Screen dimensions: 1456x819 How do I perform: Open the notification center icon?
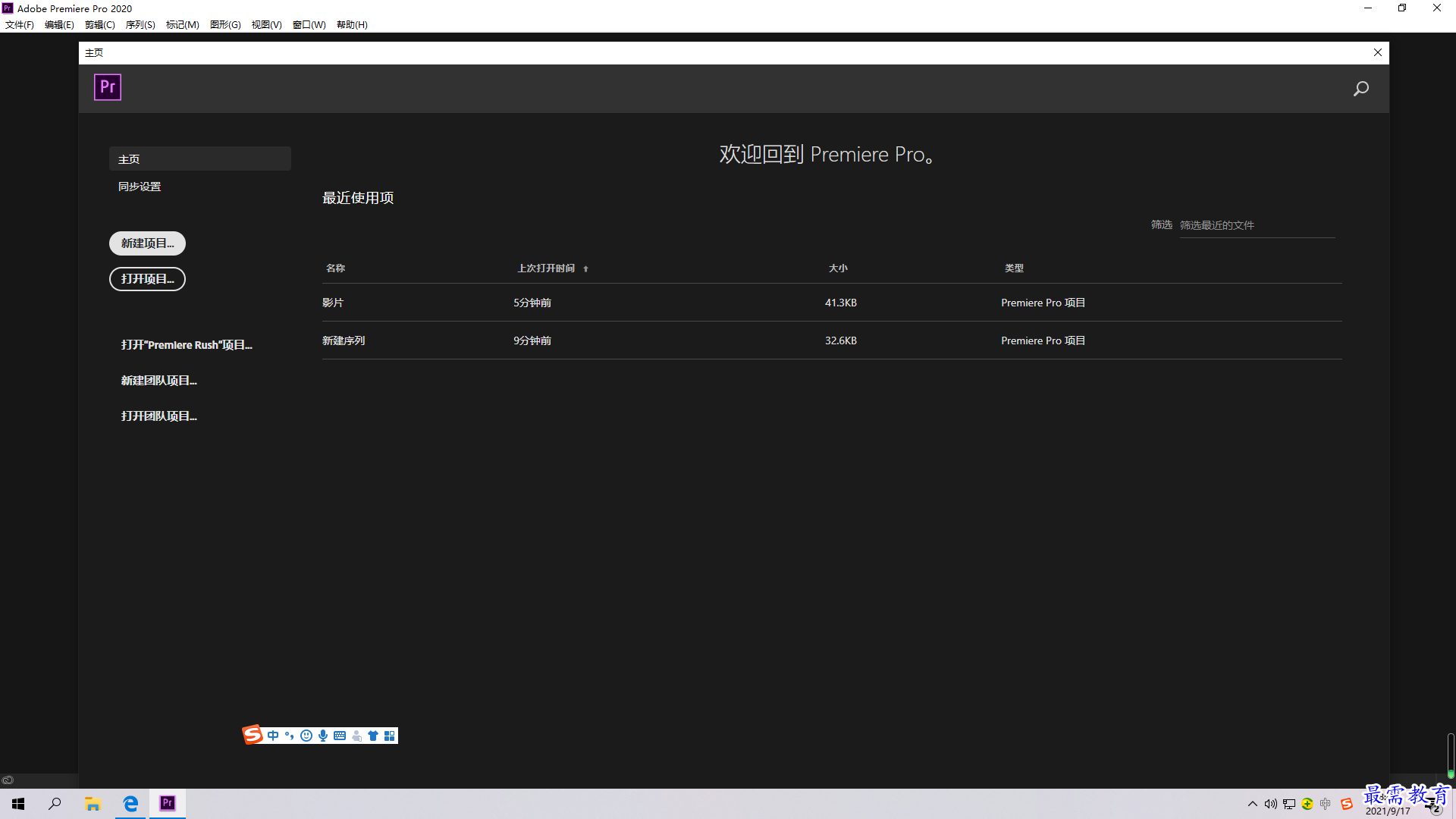(1434, 807)
